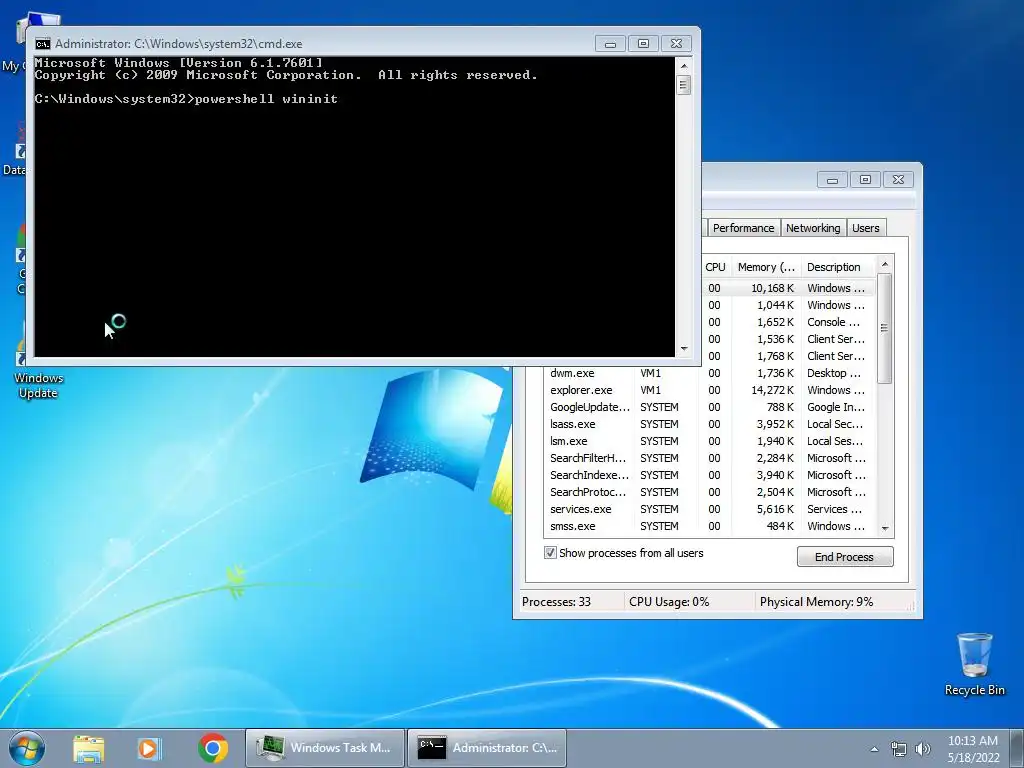The image size is (1024, 768).
Task: Switch to the Users tab in Task Manager
Action: tap(865, 228)
